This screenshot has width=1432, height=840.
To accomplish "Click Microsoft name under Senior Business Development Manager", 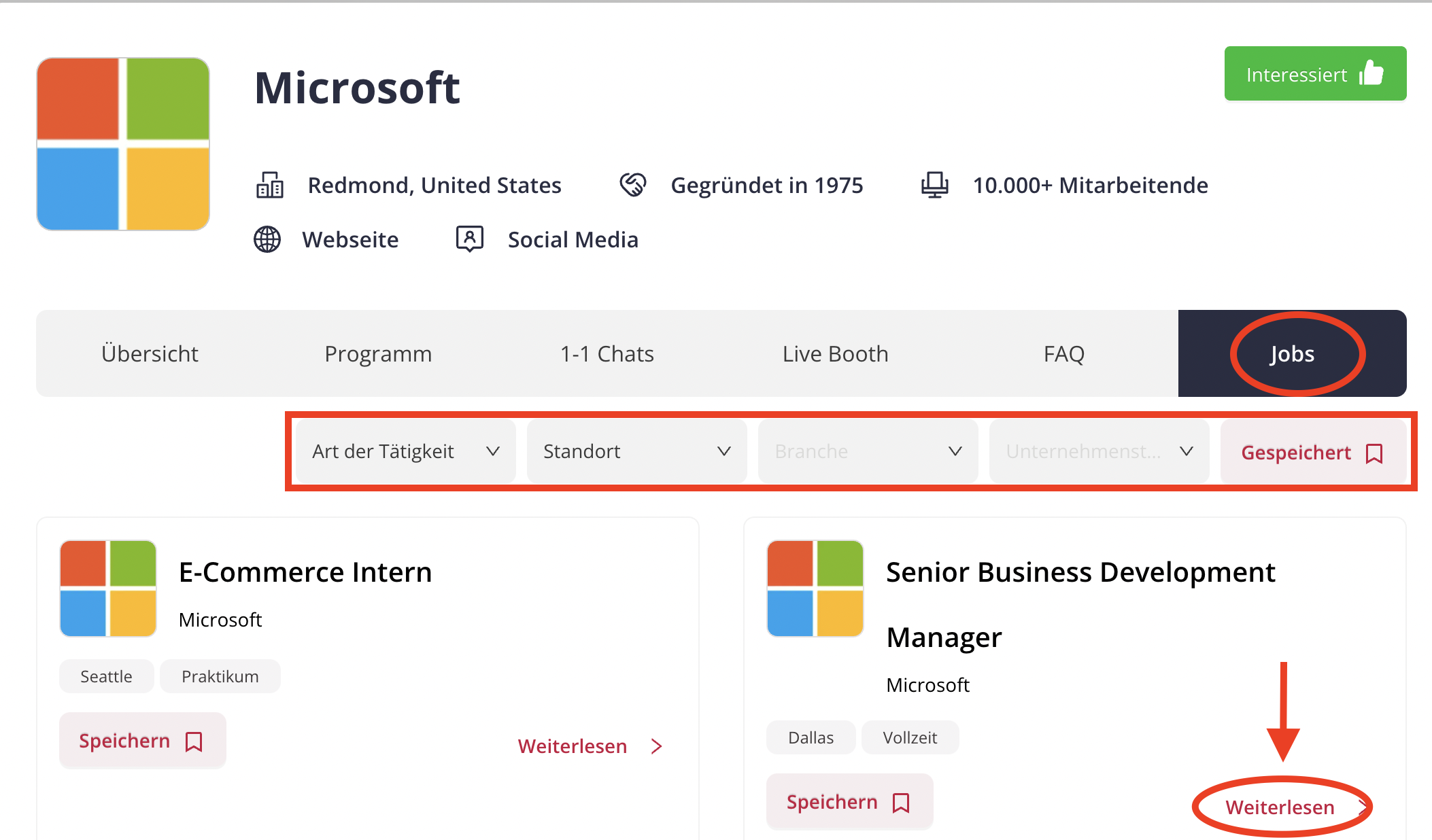I will (x=927, y=685).
